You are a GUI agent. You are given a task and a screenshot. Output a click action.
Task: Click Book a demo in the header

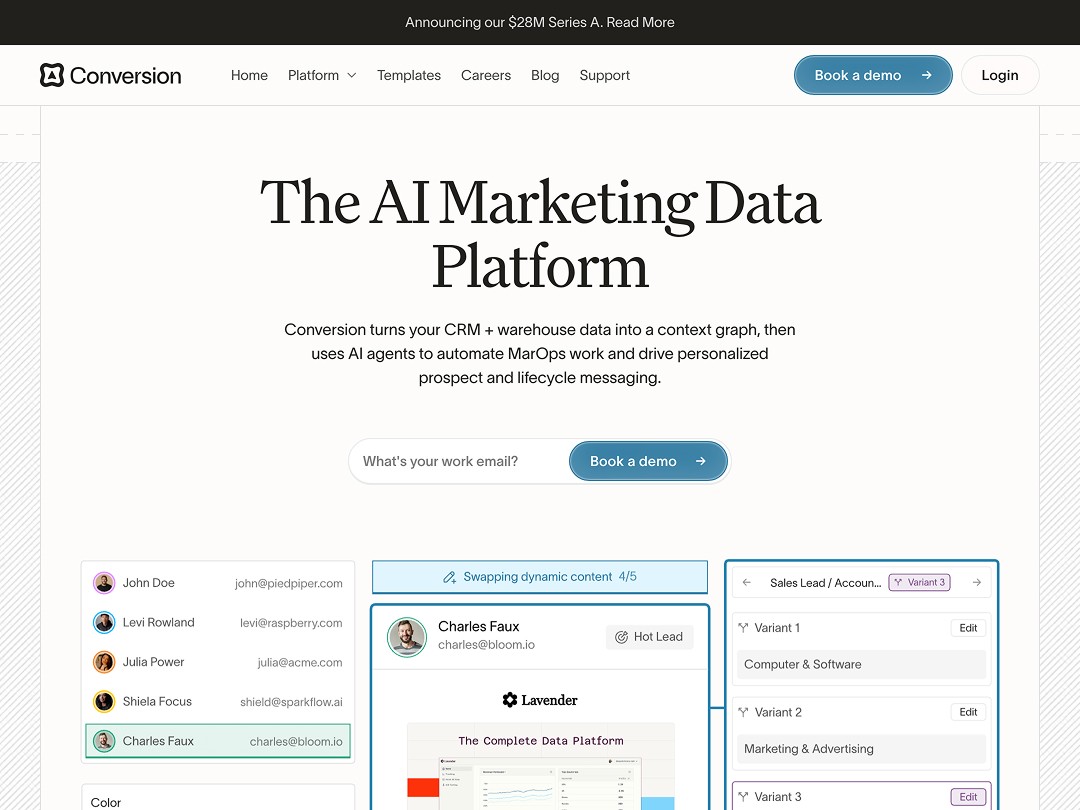point(872,75)
